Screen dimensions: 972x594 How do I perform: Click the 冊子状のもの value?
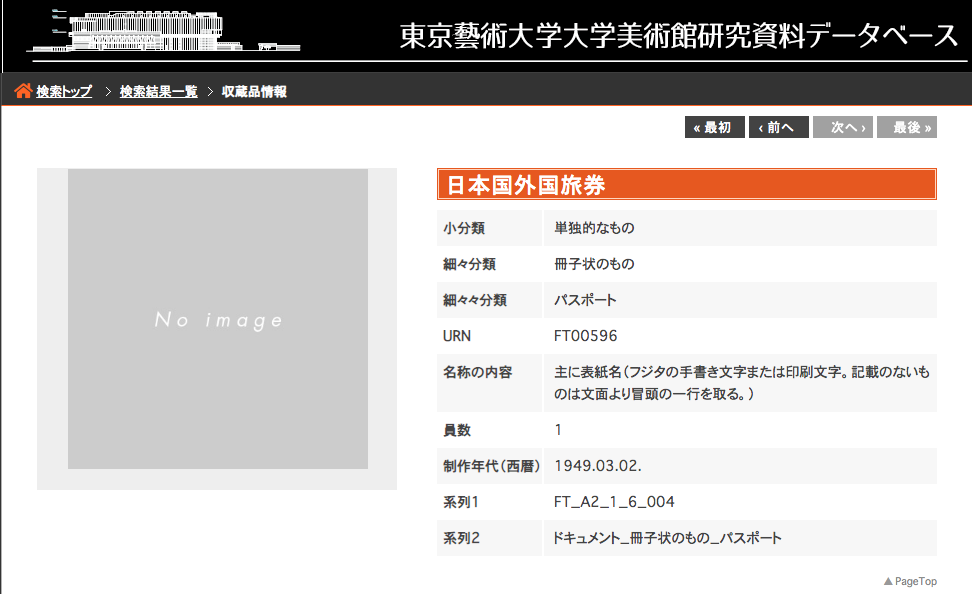(x=594, y=264)
